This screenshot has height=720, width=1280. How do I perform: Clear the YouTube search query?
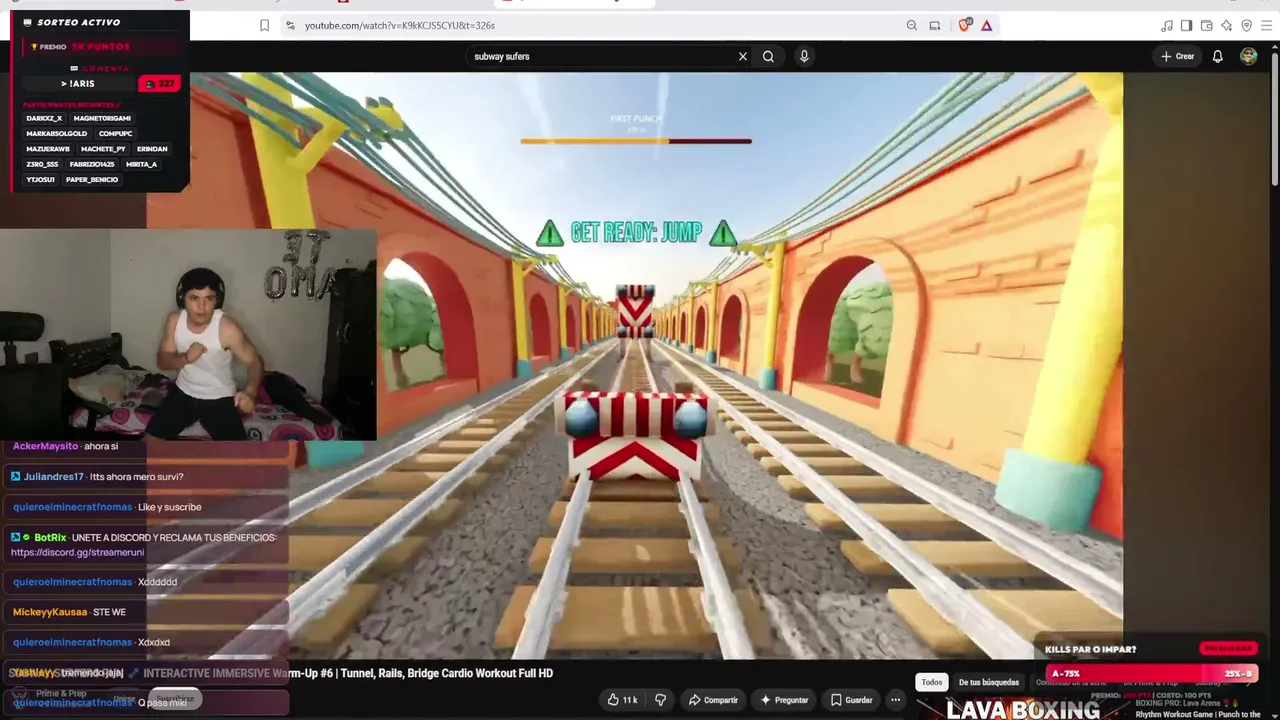click(743, 56)
